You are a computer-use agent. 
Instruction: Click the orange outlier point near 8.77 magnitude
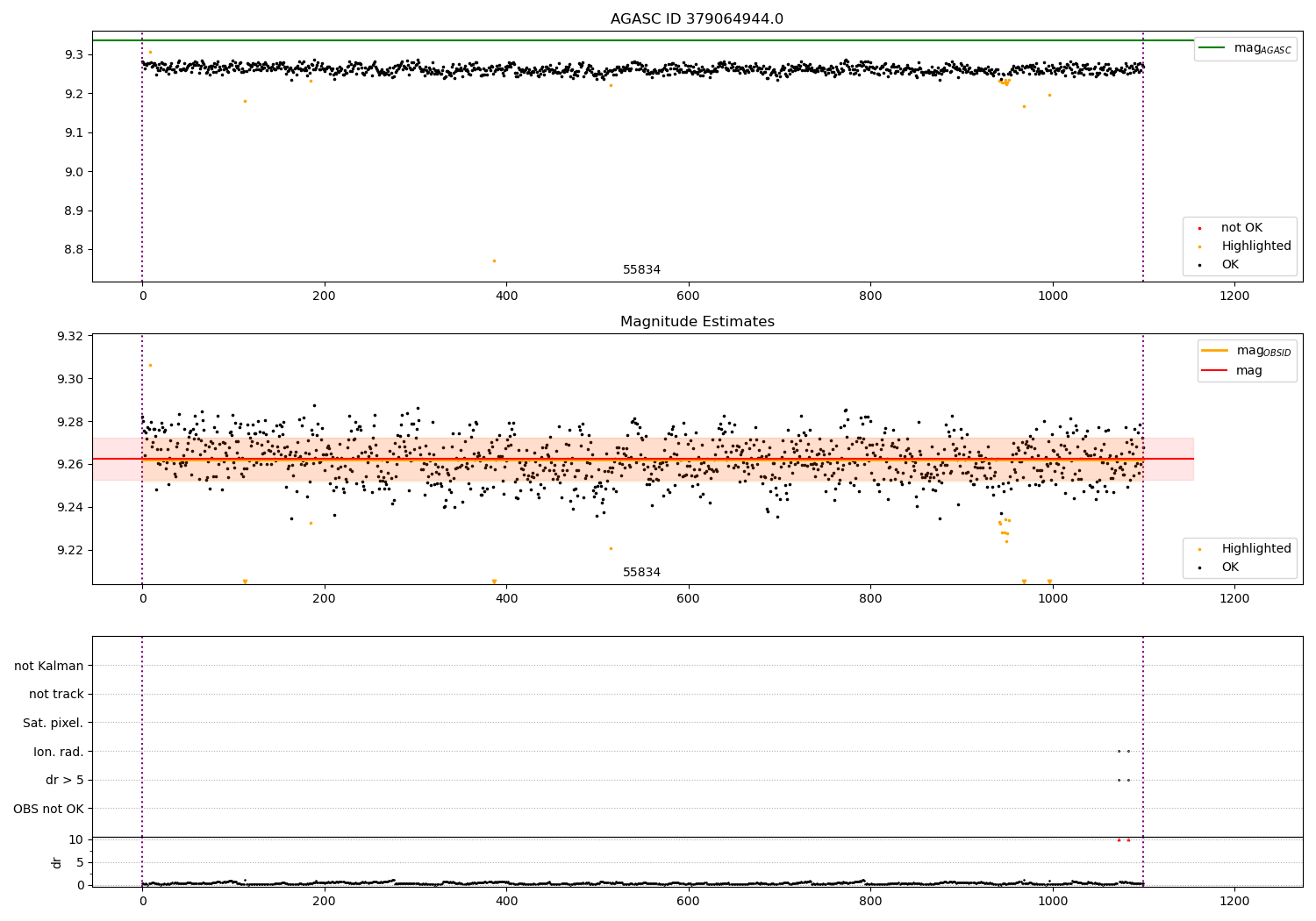point(494,261)
